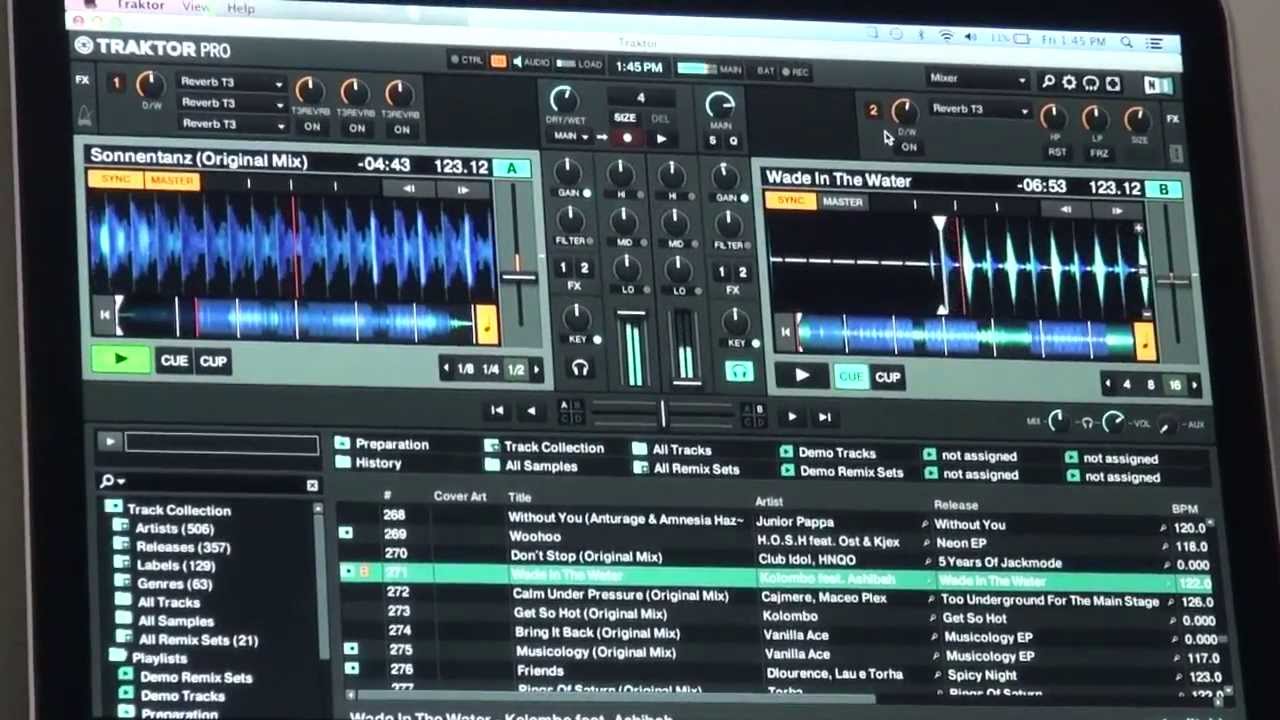
Task: Toggle Deck A FX assign 1 button
Action: 563,268
